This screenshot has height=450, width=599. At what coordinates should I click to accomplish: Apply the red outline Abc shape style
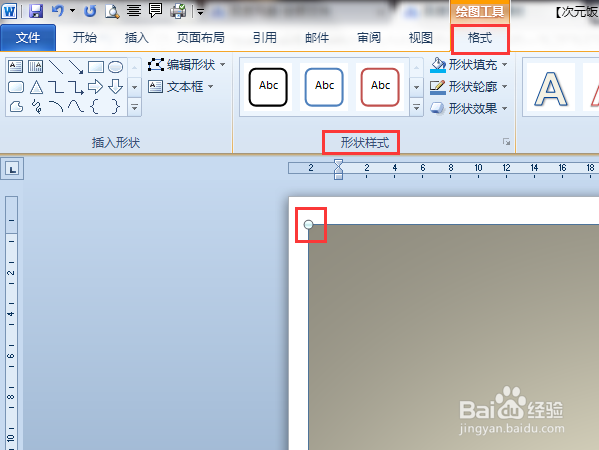click(380, 87)
